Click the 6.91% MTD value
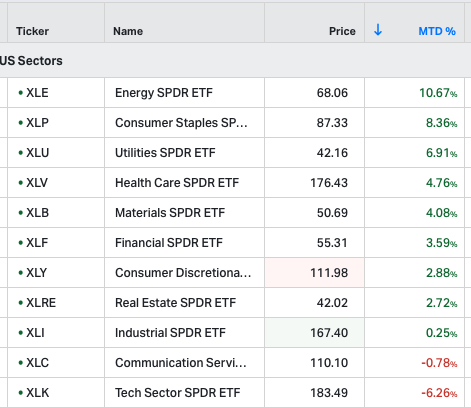Screen dimensions: 471x408 tap(441, 153)
